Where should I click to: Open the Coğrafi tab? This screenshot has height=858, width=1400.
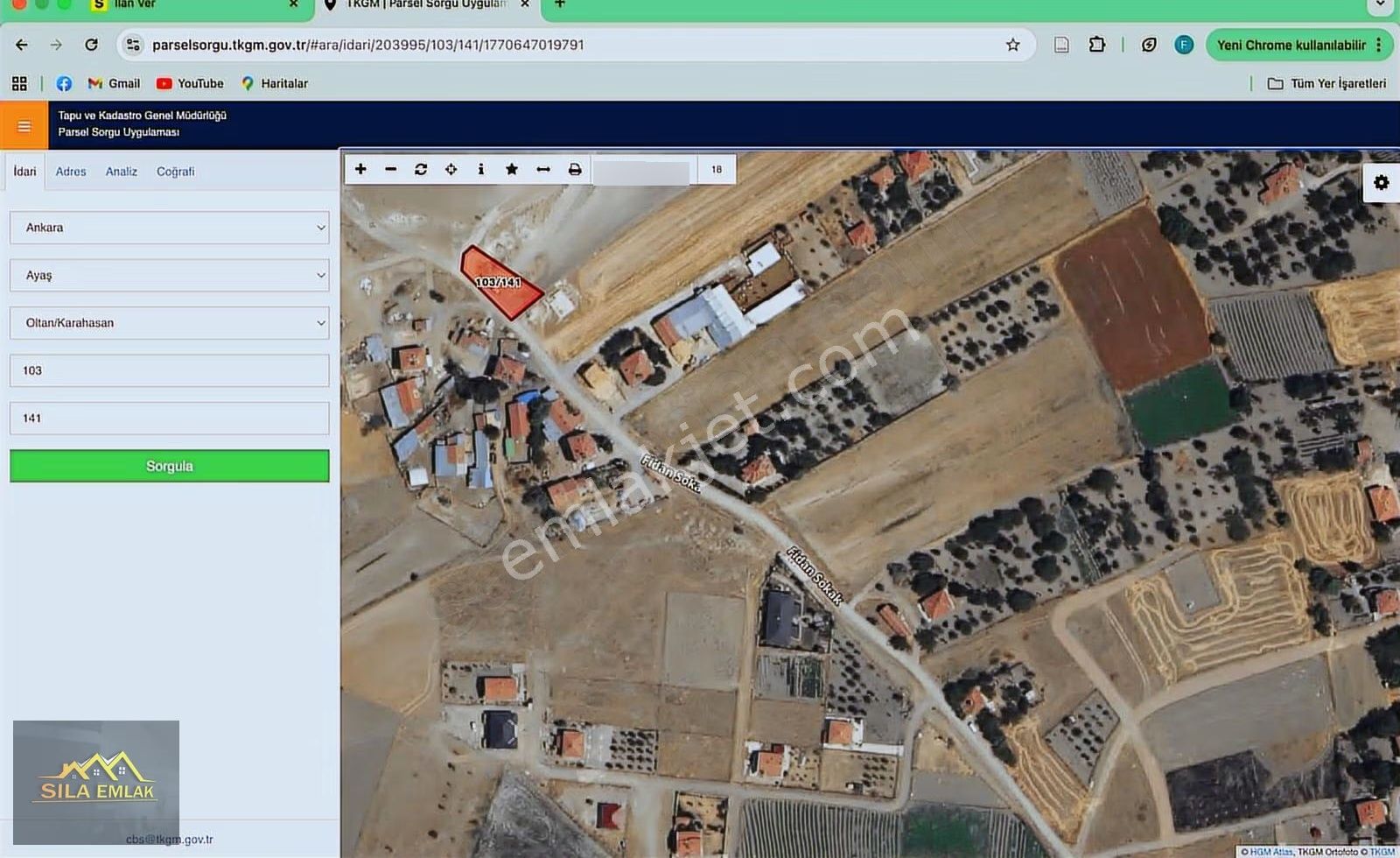[x=175, y=172]
